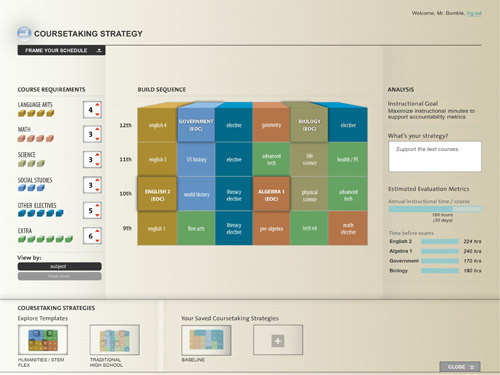This screenshot has height=375, width=500.
Task: Click the plus icon to add strategy
Action: tap(278, 341)
